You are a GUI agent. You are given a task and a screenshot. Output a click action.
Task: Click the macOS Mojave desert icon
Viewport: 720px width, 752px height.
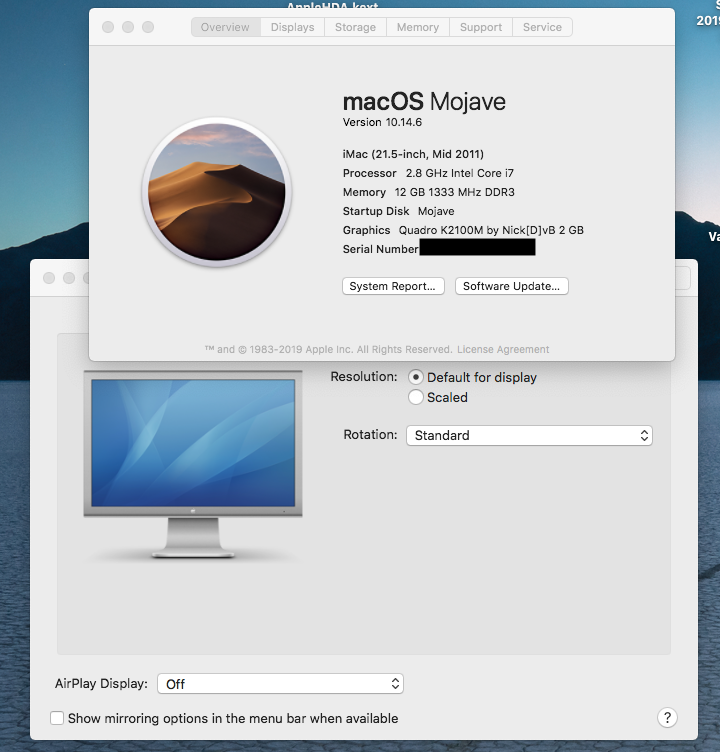(x=217, y=192)
